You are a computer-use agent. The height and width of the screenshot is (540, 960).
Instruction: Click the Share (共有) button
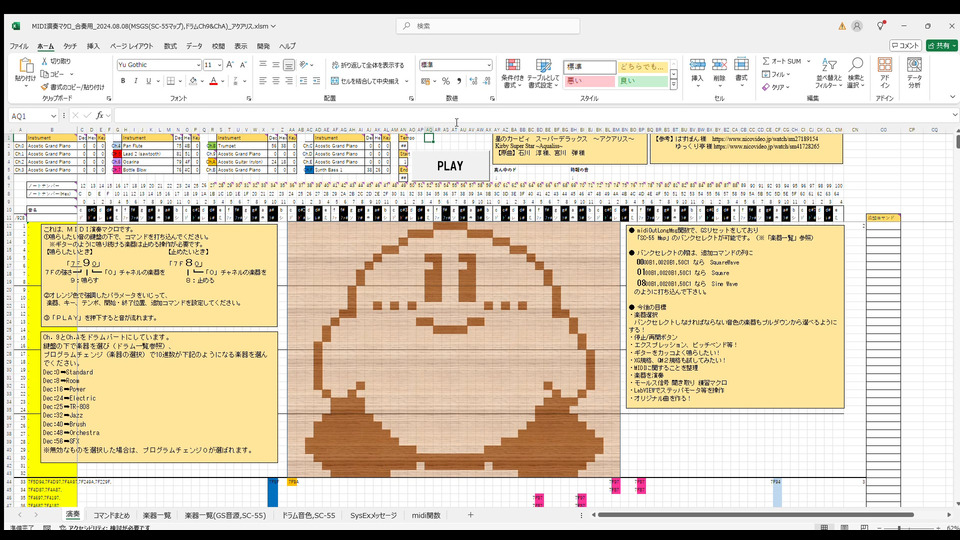[940, 45]
